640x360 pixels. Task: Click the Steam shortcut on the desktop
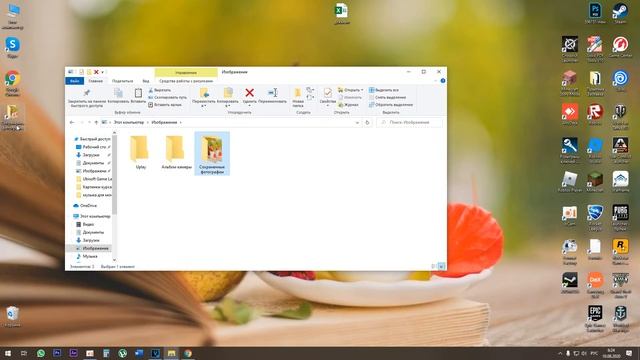(620, 13)
